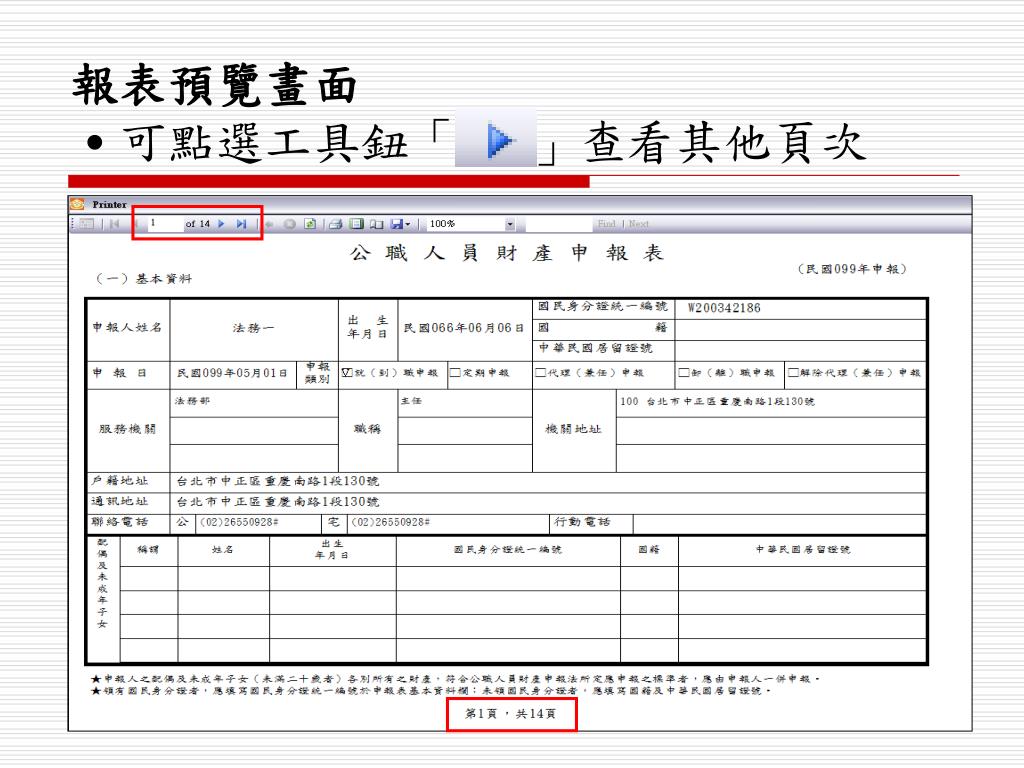The width and height of the screenshot is (1024, 768).
Task: Click the print icon in toolbar
Action: tap(336, 224)
